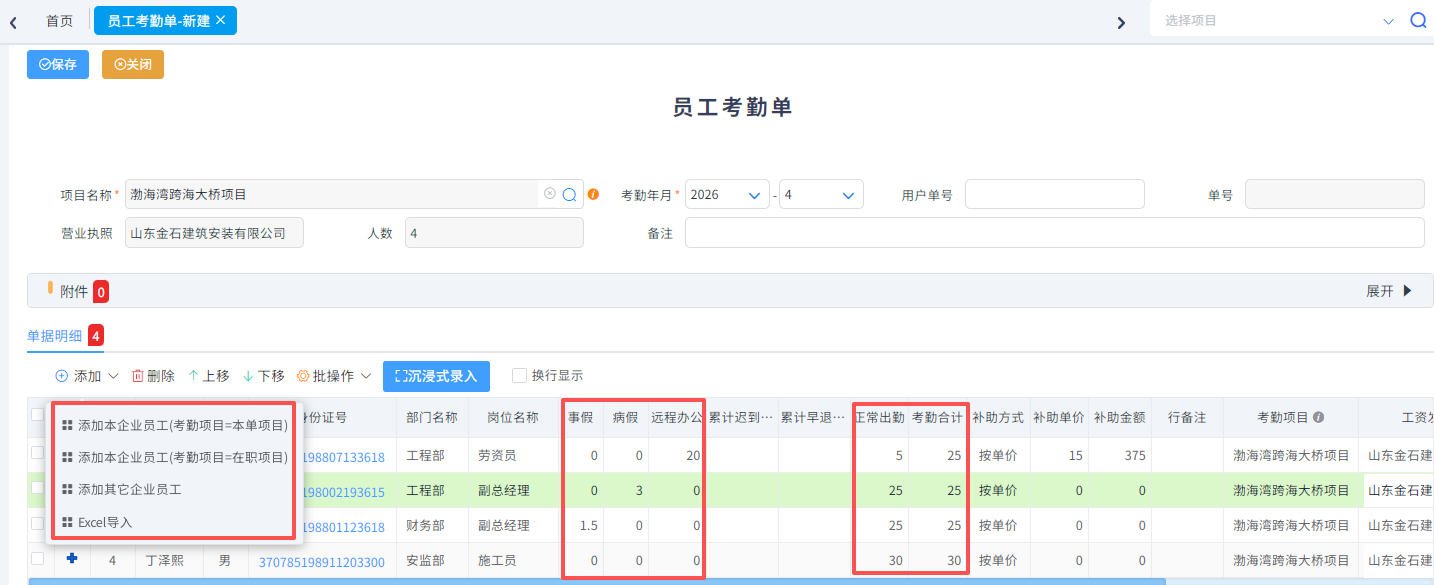Image resolution: width=1434 pixels, height=585 pixels.
Task: Click 补助单价 cell with value 15
Action: tap(1060, 456)
